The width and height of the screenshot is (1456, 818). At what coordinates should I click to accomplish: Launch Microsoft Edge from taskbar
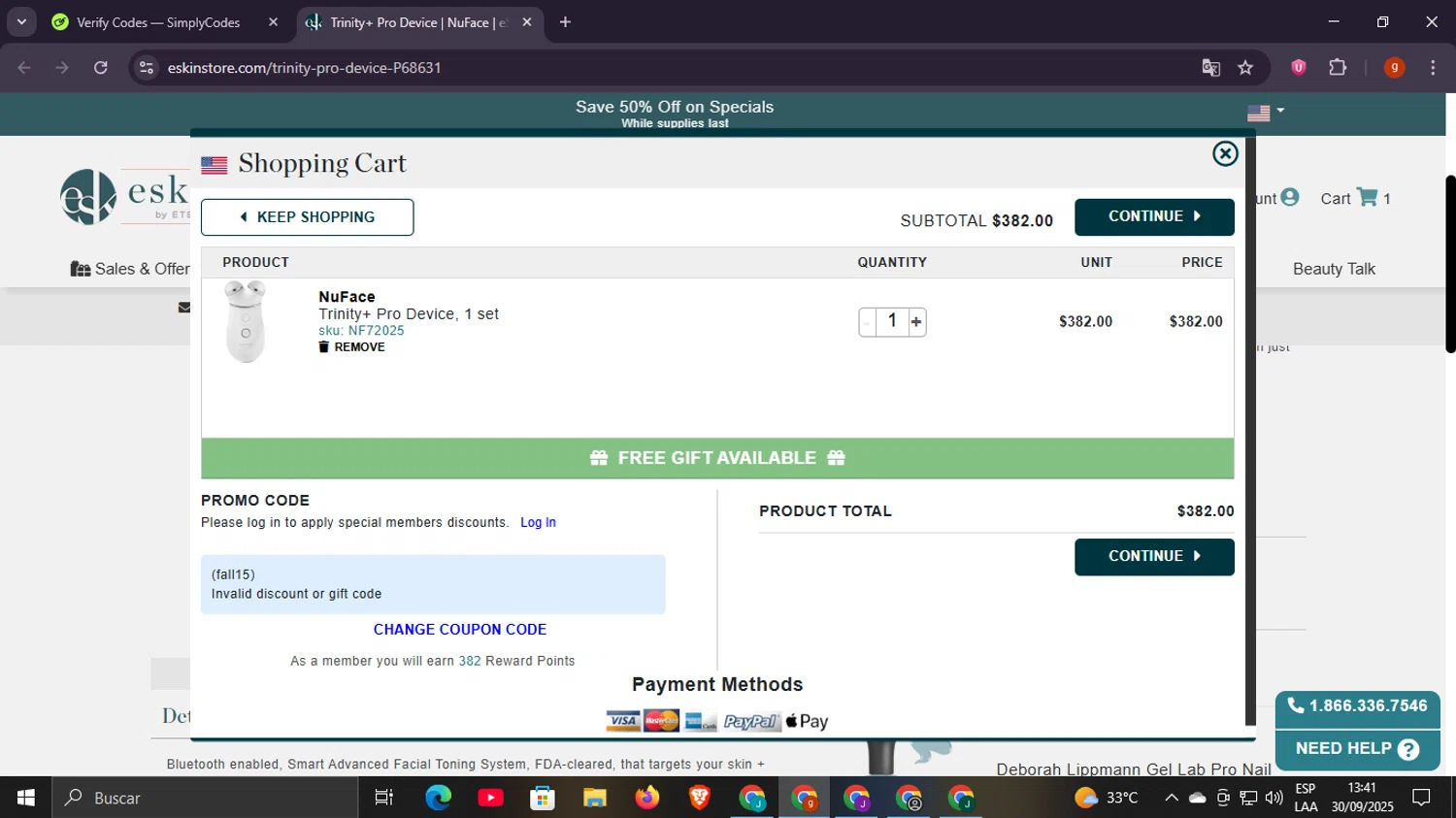tap(439, 798)
